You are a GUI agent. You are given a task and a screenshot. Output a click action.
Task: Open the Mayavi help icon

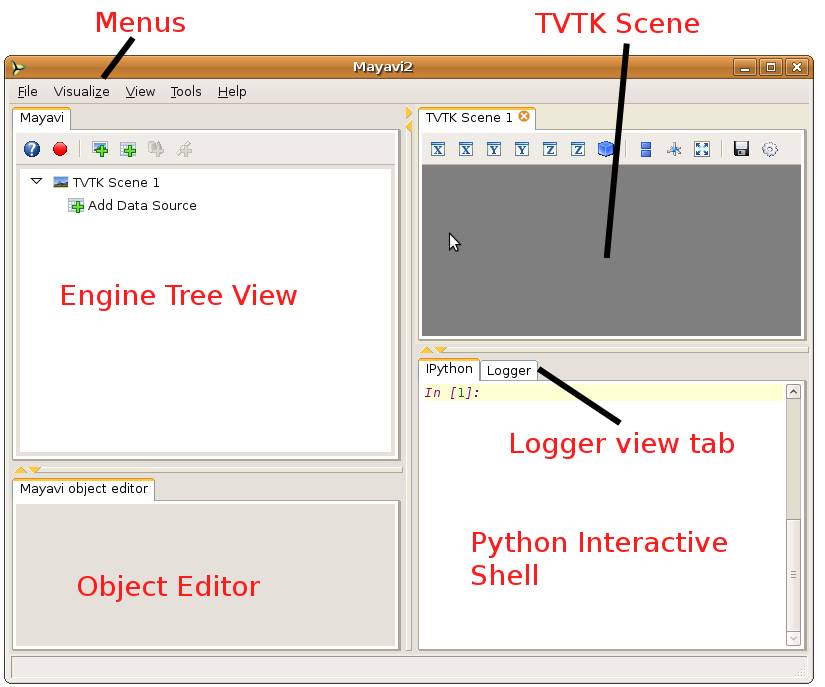(32, 149)
